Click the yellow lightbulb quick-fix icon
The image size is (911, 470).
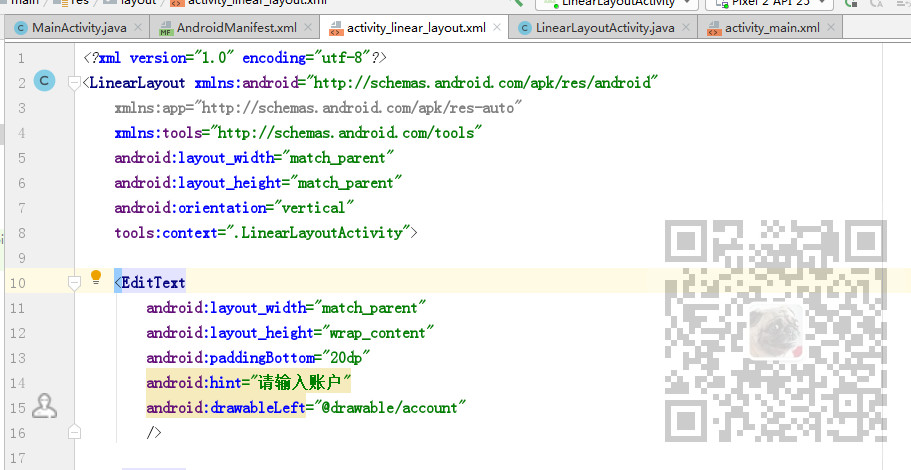(x=96, y=278)
